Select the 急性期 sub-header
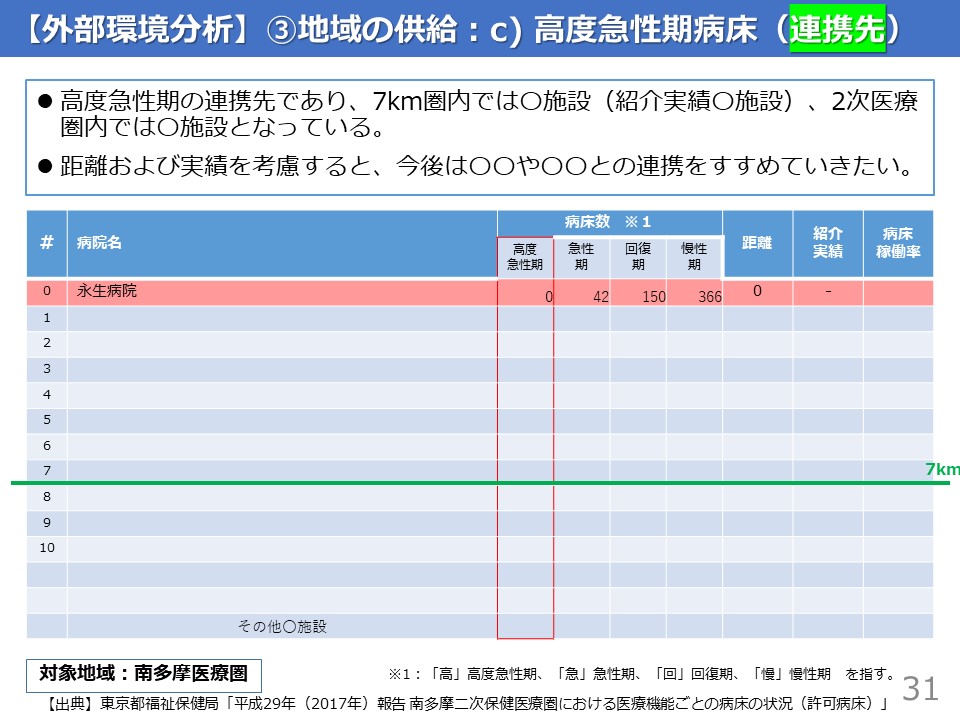This screenshot has height=720, width=960. tap(581, 257)
